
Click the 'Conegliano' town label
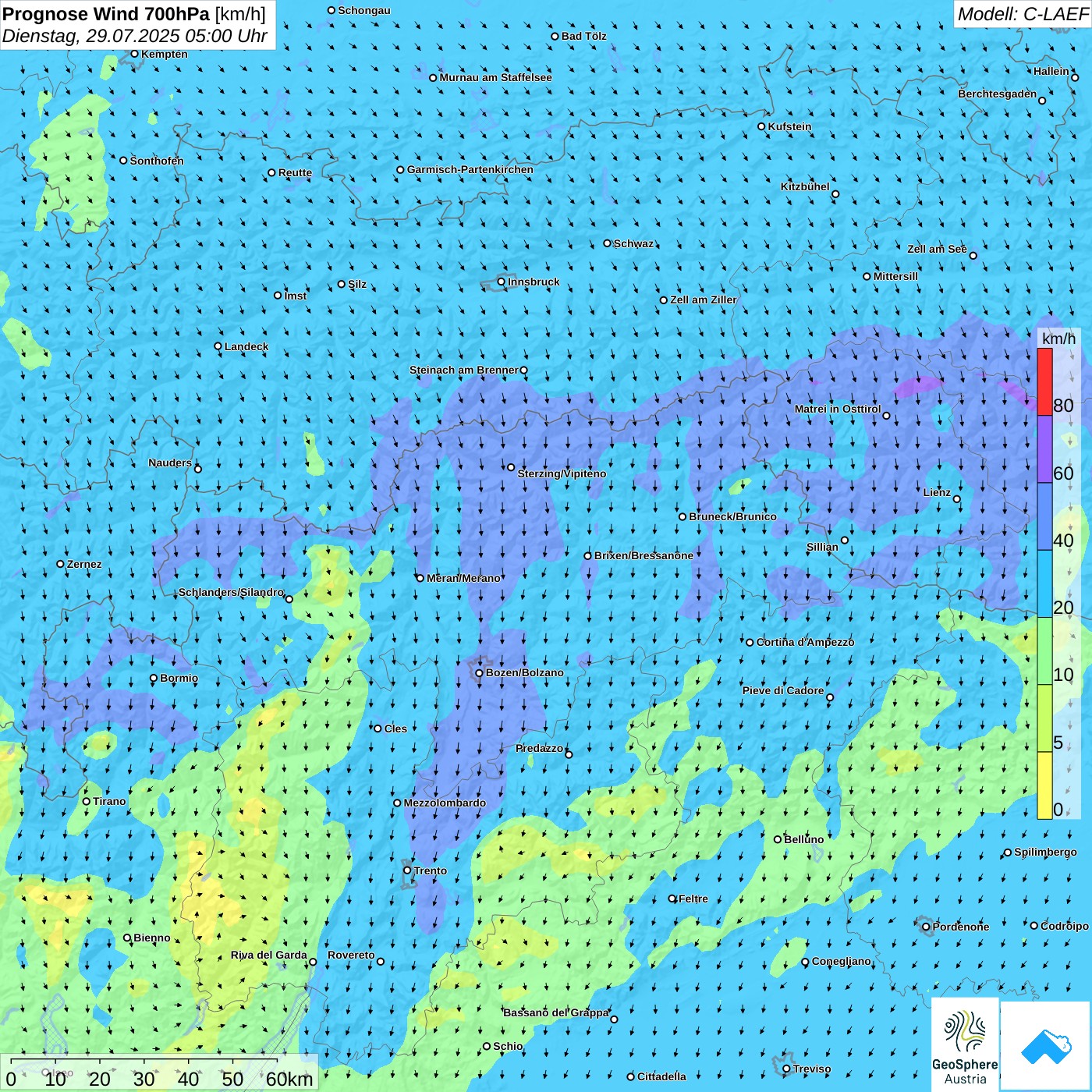click(842, 961)
